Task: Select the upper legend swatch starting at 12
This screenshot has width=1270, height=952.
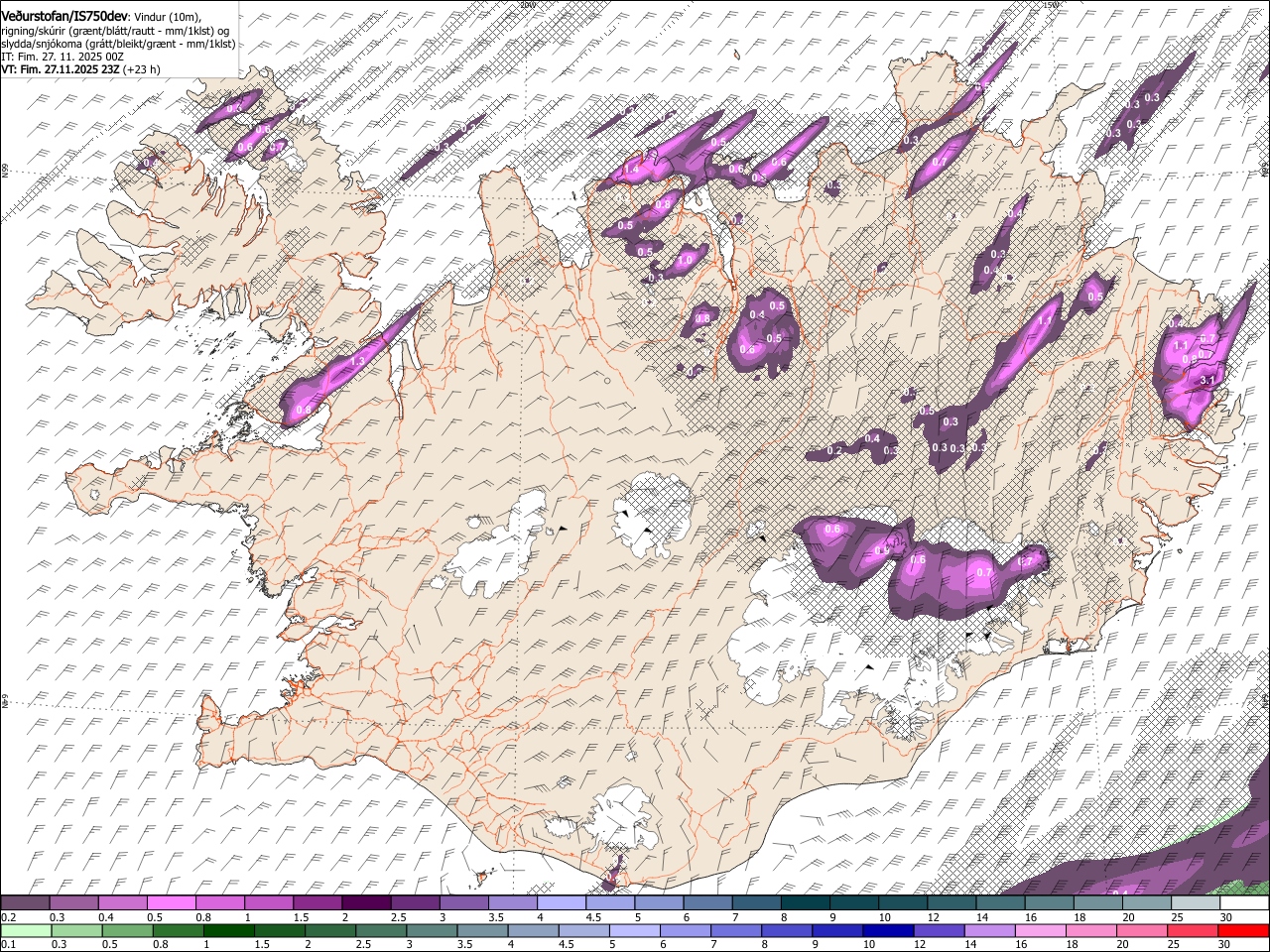Action: pyautogui.click(x=952, y=903)
